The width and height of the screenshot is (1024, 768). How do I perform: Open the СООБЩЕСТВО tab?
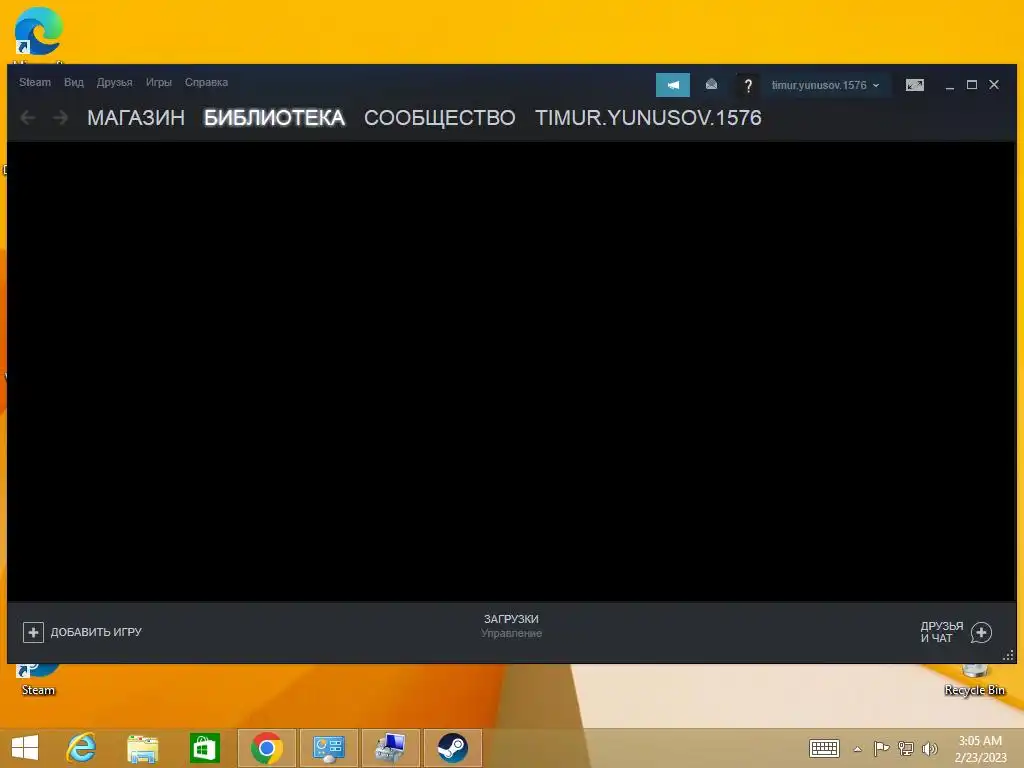pyautogui.click(x=440, y=118)
